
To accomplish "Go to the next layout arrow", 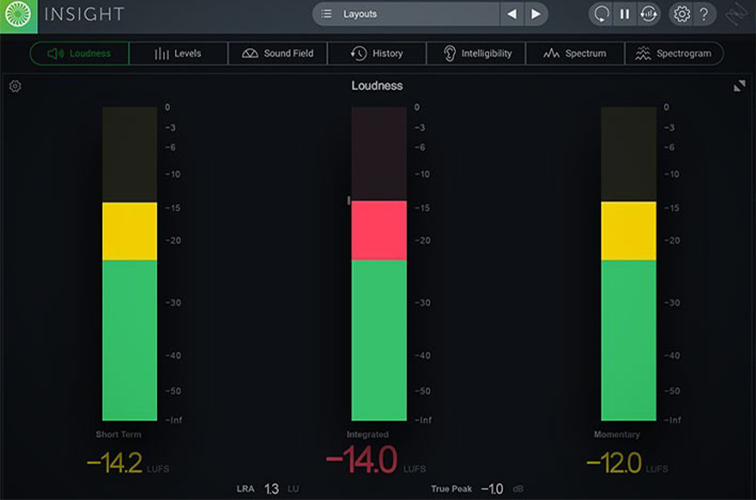I will [536, 14].
